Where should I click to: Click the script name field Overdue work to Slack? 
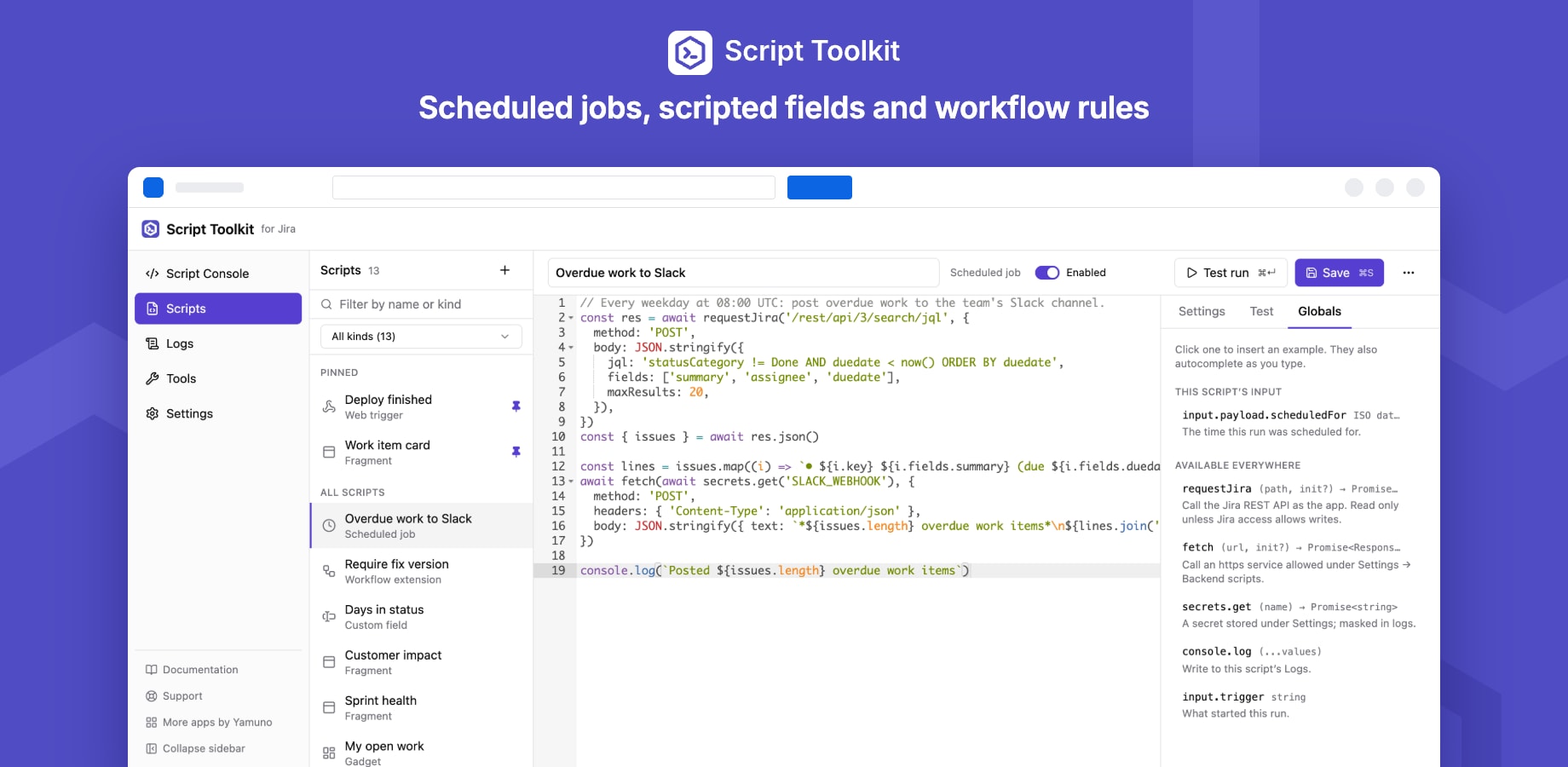743,273
